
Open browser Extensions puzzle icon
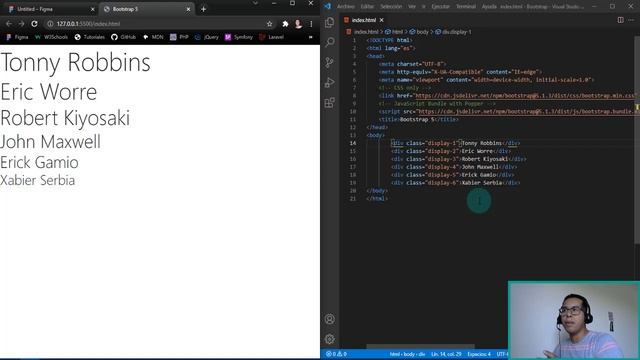point(285,24)
